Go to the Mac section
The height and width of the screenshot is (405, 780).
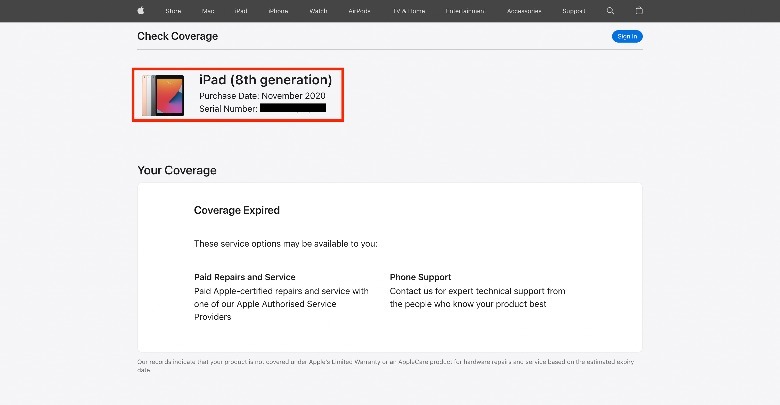pyautogui.click(x=208, y=11)
